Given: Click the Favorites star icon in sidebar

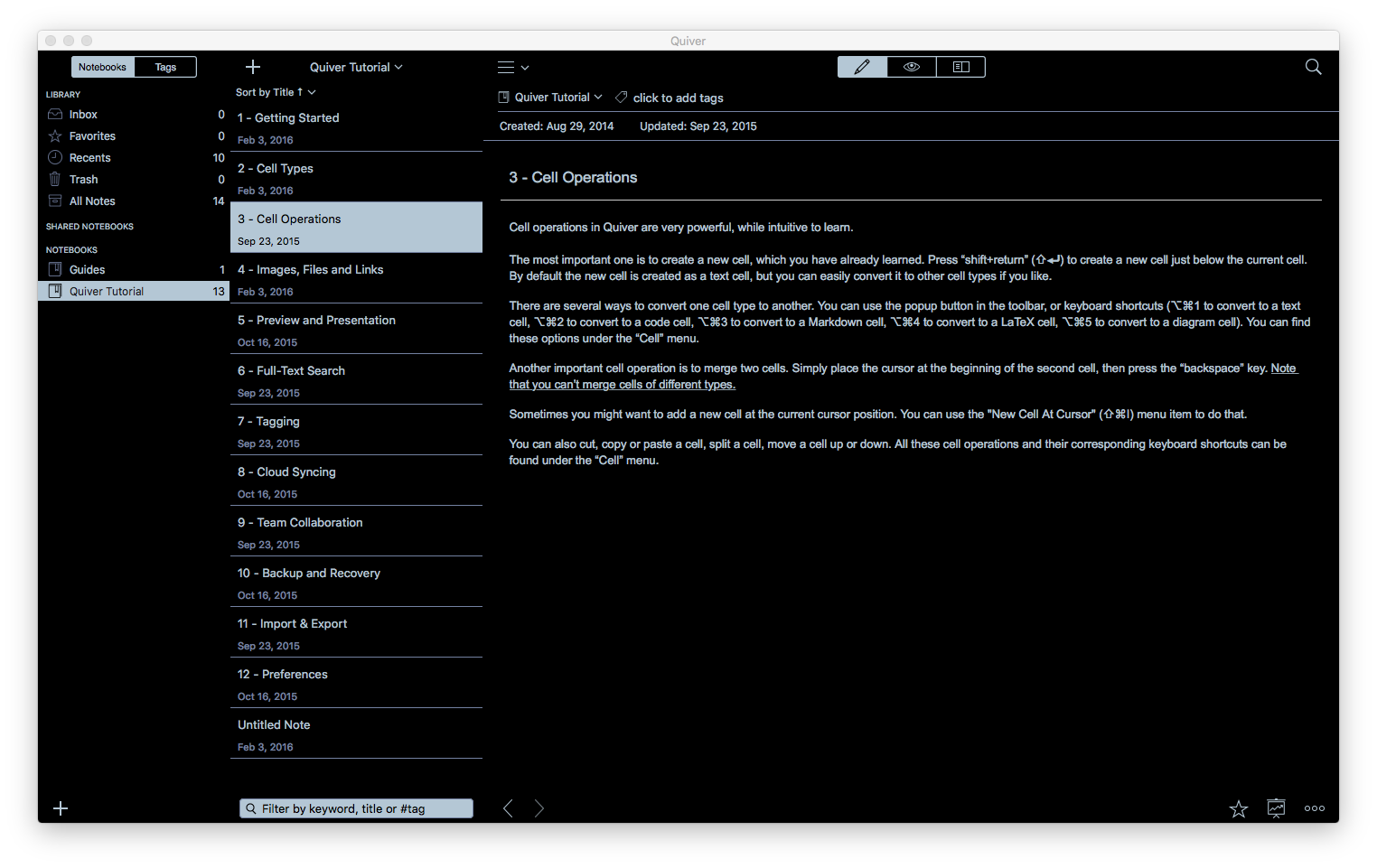Looking at the screenshot, I should (55, 136).
